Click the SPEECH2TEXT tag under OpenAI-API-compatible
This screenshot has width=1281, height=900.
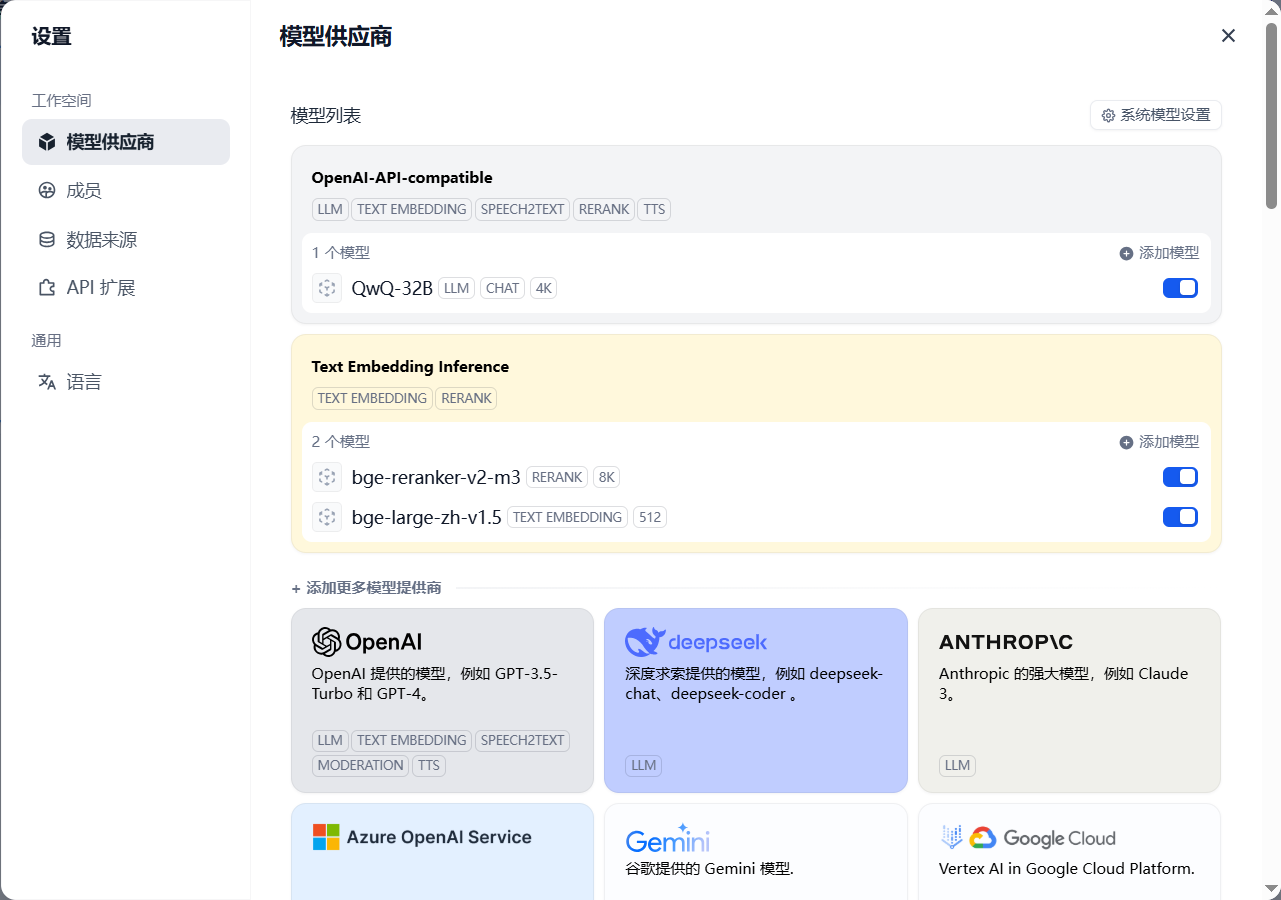pyautogui.click(x=522, y=209)
